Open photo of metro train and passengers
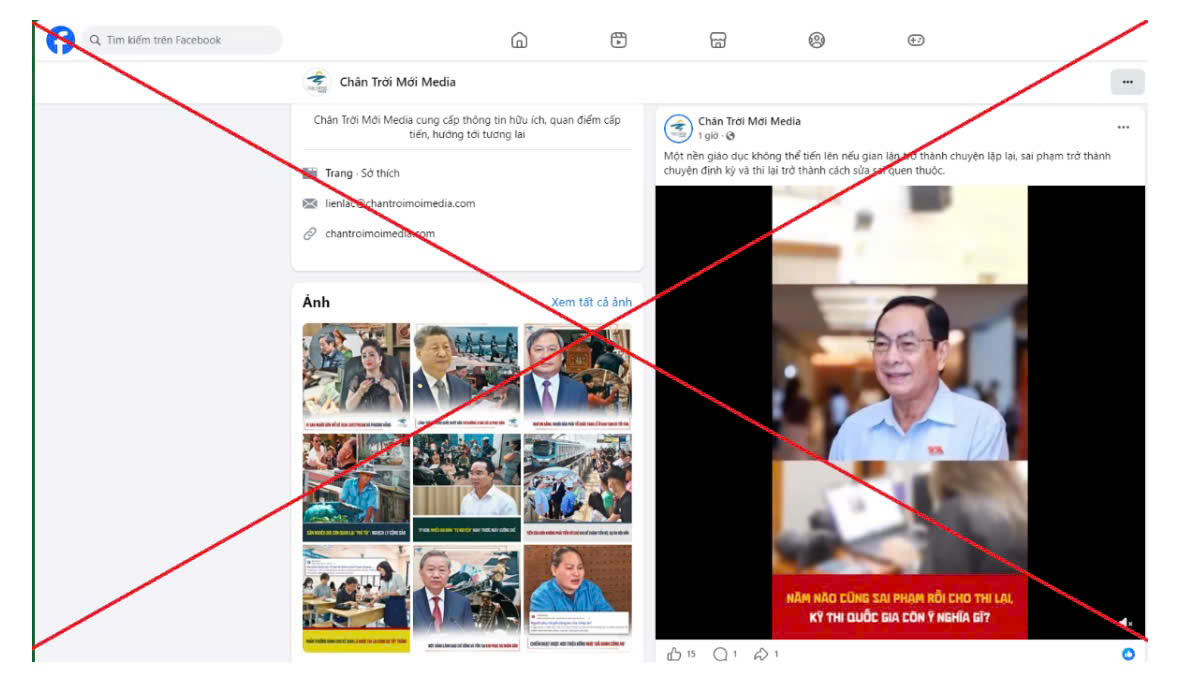This screenshot has height=695, width=1183. (577, 487)
